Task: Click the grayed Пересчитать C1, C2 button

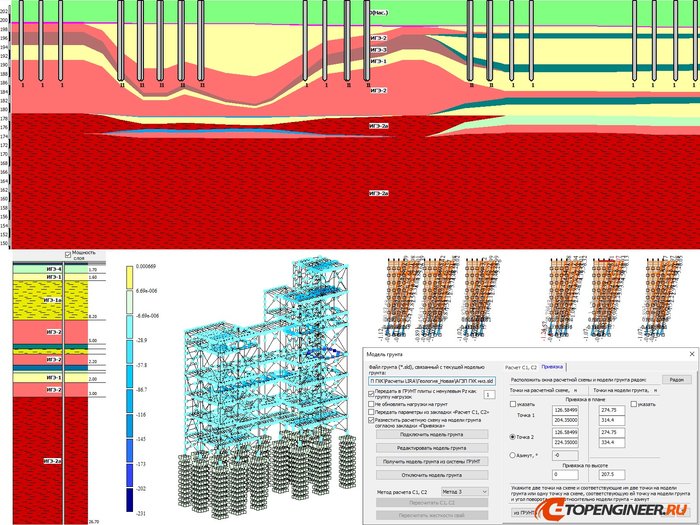Action: (x=432, y=503)
